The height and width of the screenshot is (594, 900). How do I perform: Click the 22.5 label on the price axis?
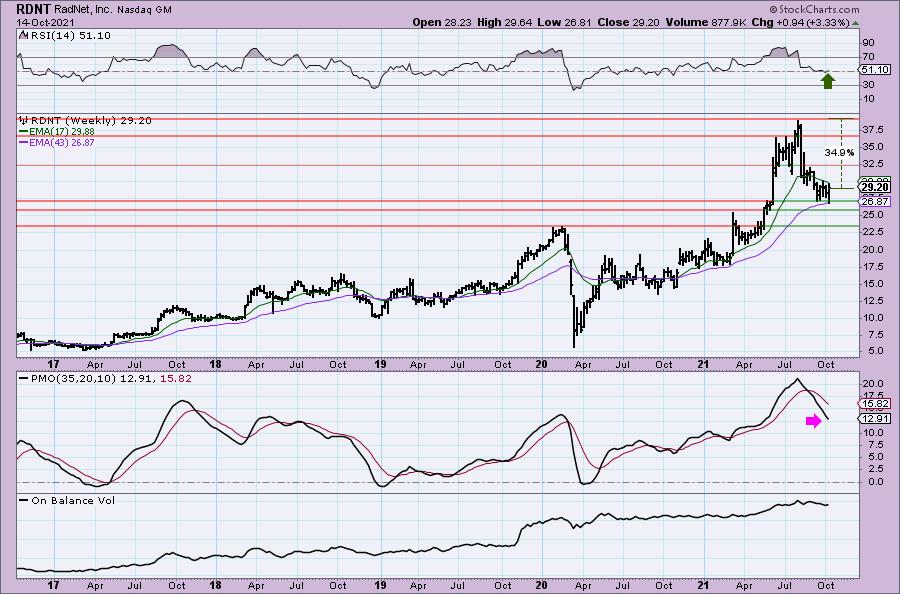click(872, 232)
